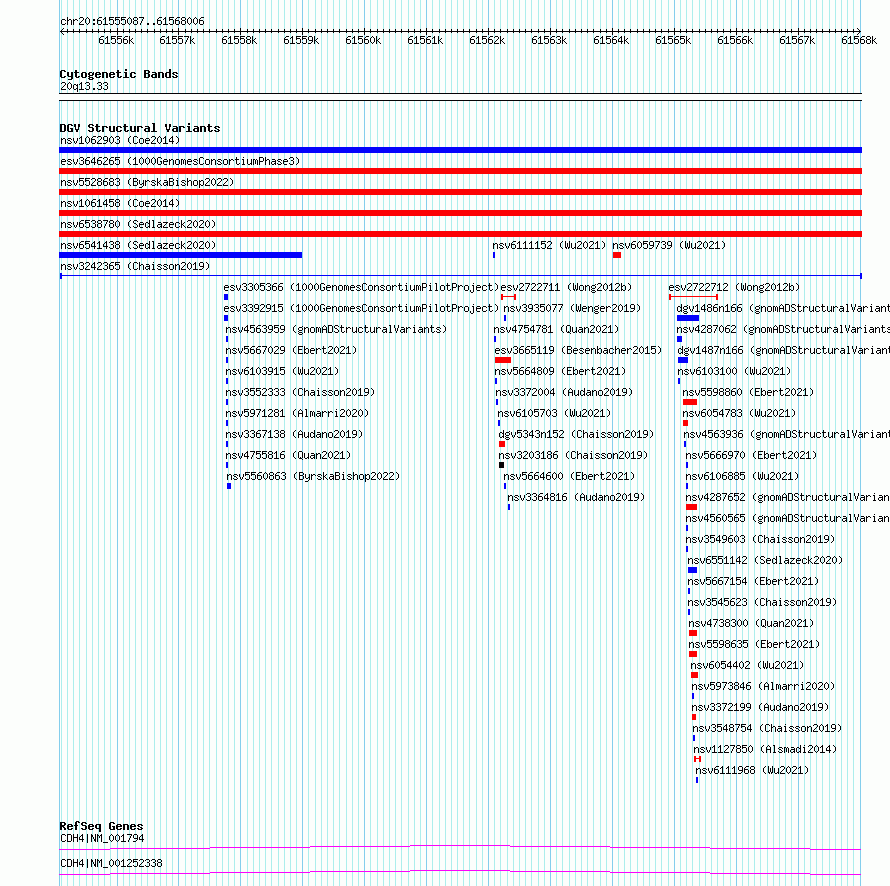Click dgv5343n152 (Chaisson2019) label
The height and width of the screenshot is (886, 890).
576,434
